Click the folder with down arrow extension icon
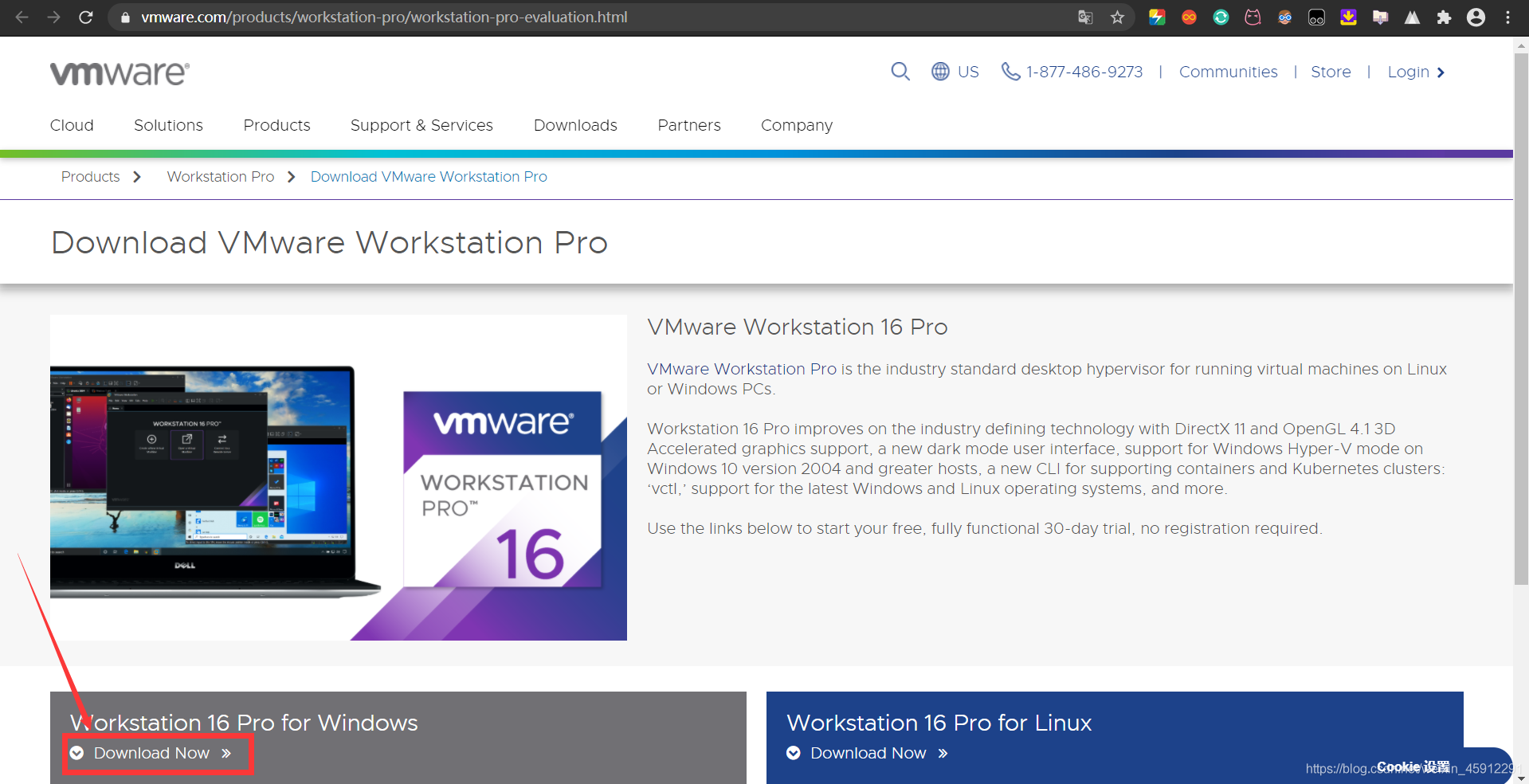Viewport: 1529px width, 784px height. 1380,17
